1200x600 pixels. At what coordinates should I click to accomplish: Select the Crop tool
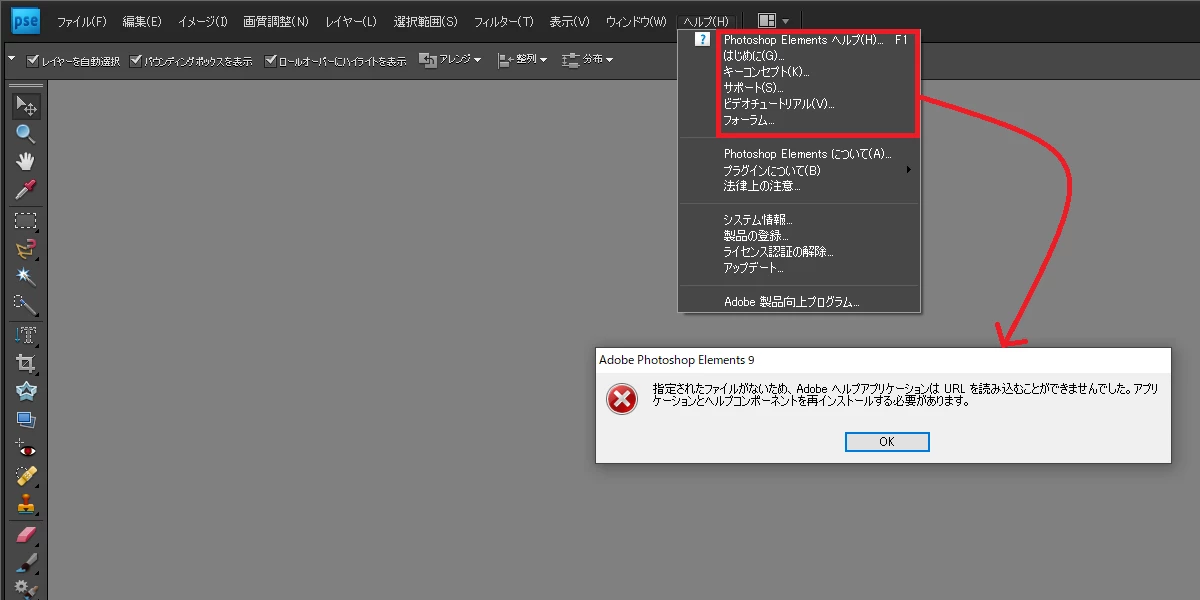pos(26,364)
